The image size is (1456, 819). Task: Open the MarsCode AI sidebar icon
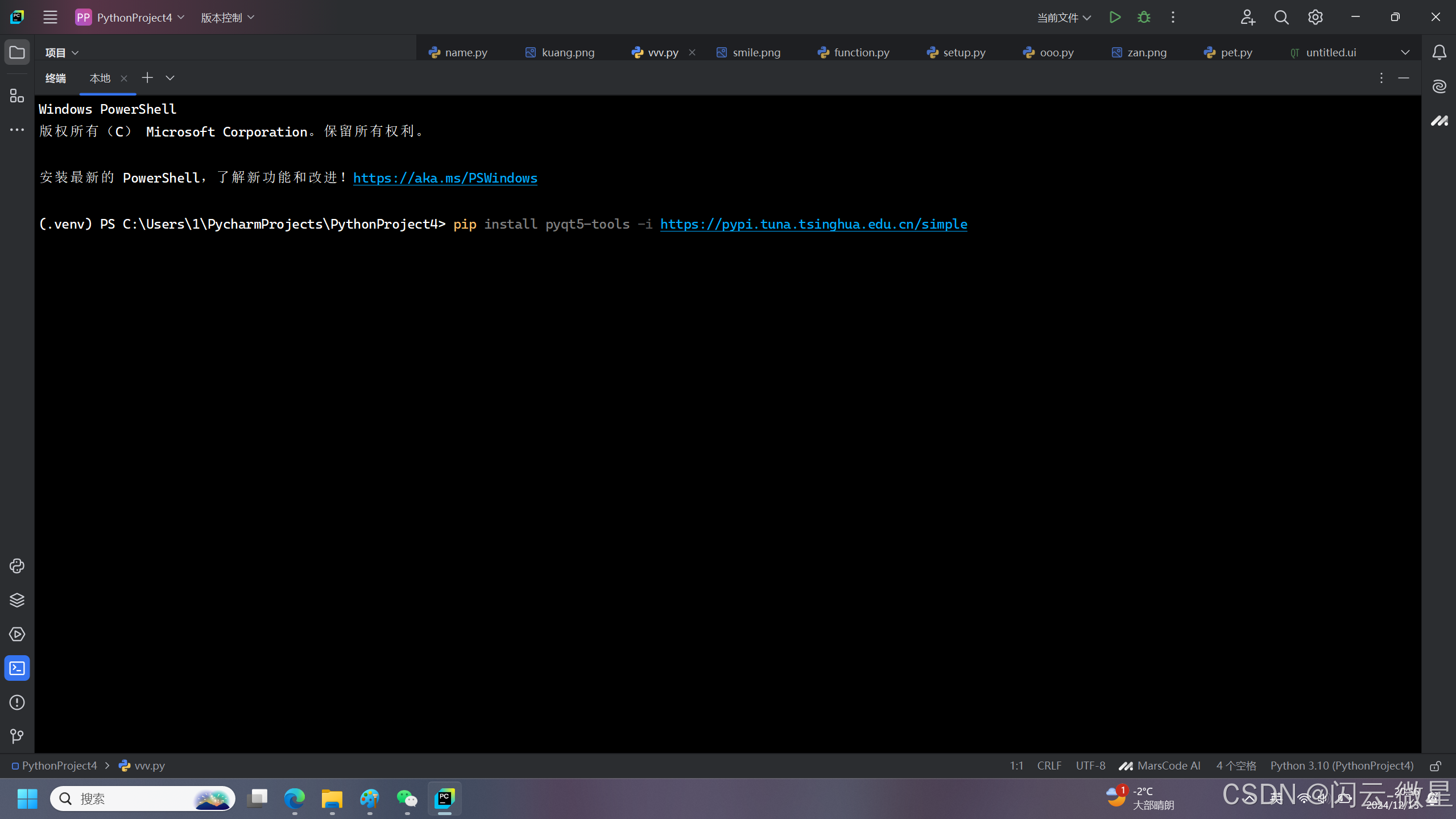1439,121
